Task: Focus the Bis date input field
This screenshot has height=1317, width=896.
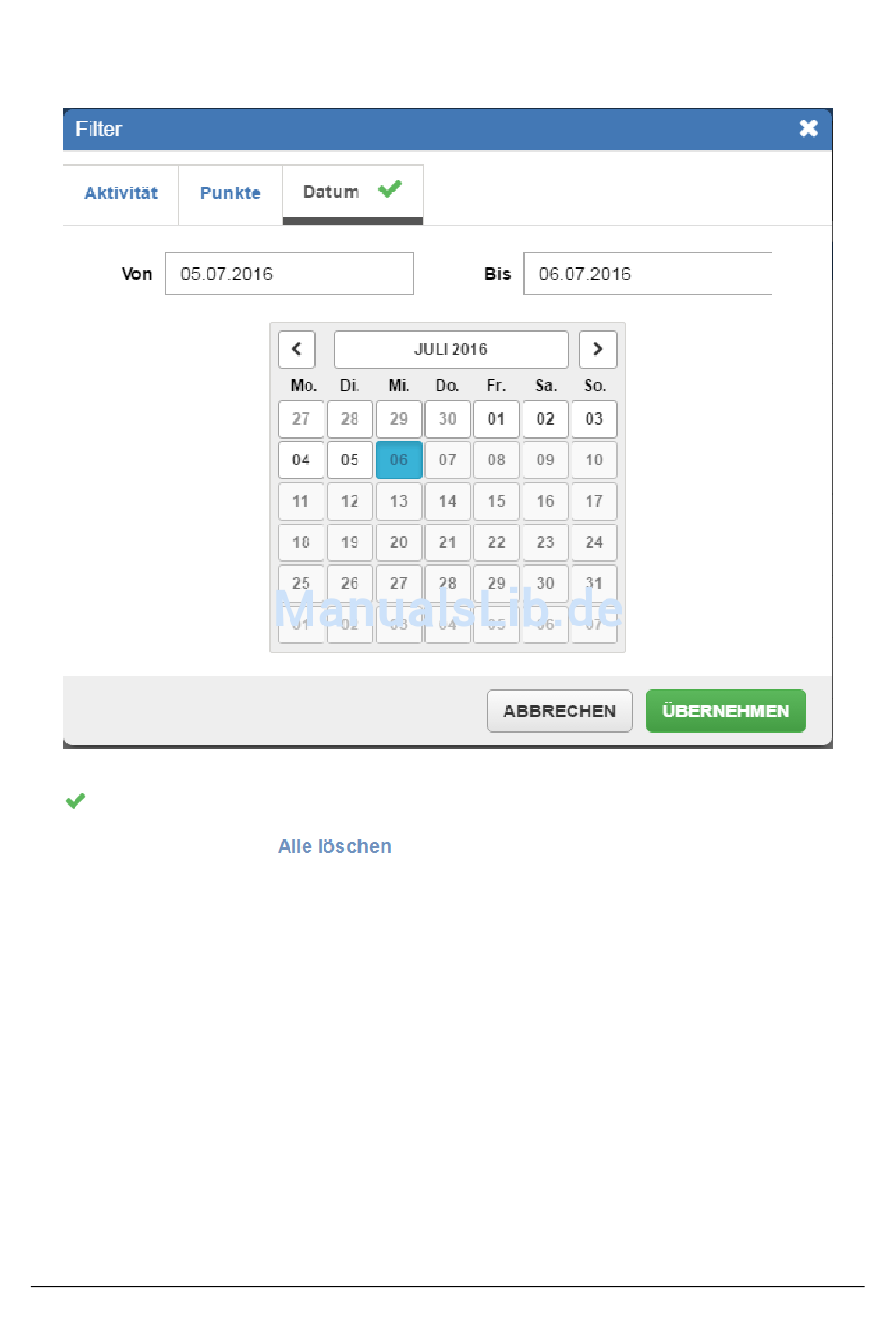Action: (647, 274)
